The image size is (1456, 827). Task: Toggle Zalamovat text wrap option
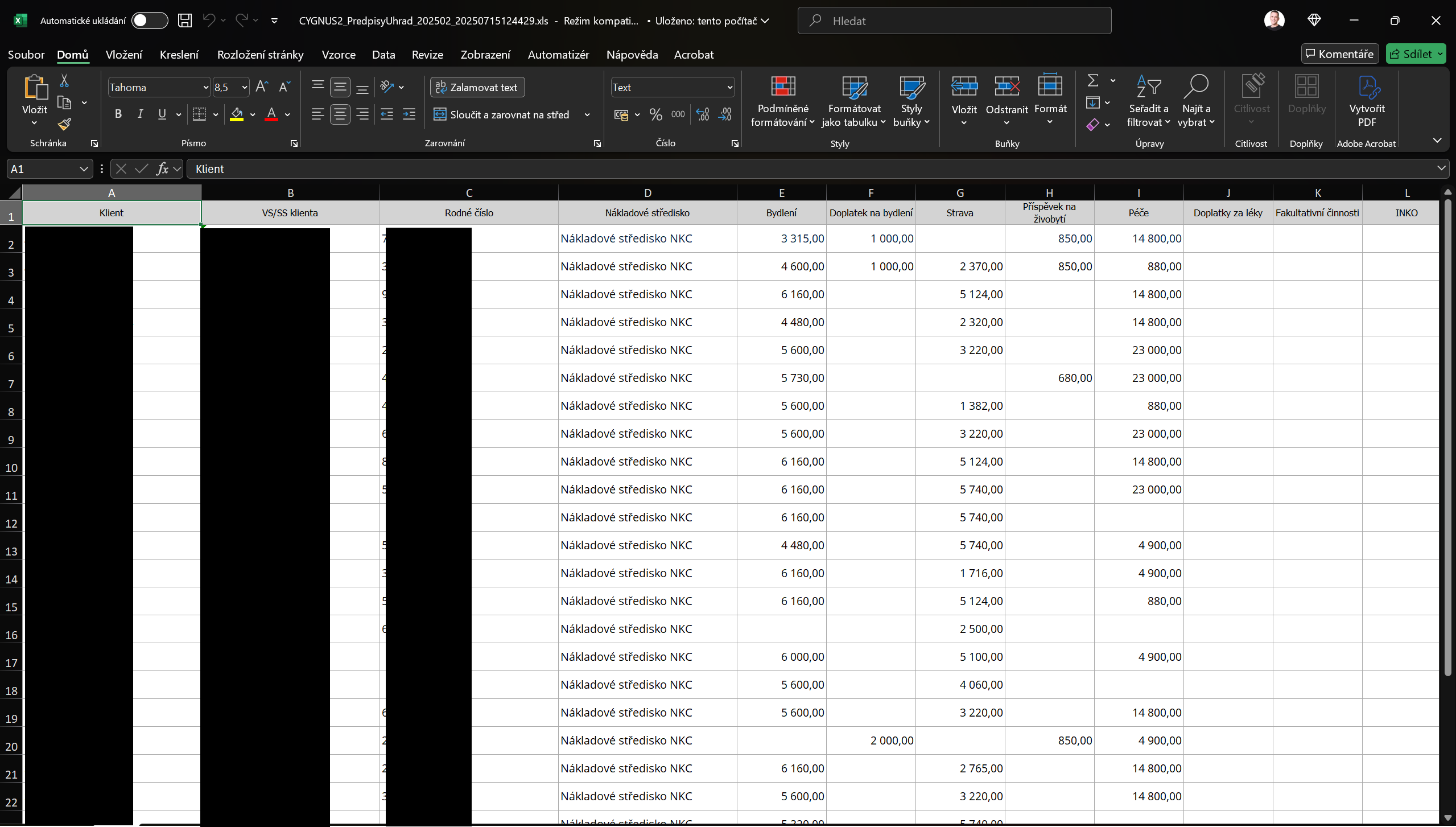(477, 87)
